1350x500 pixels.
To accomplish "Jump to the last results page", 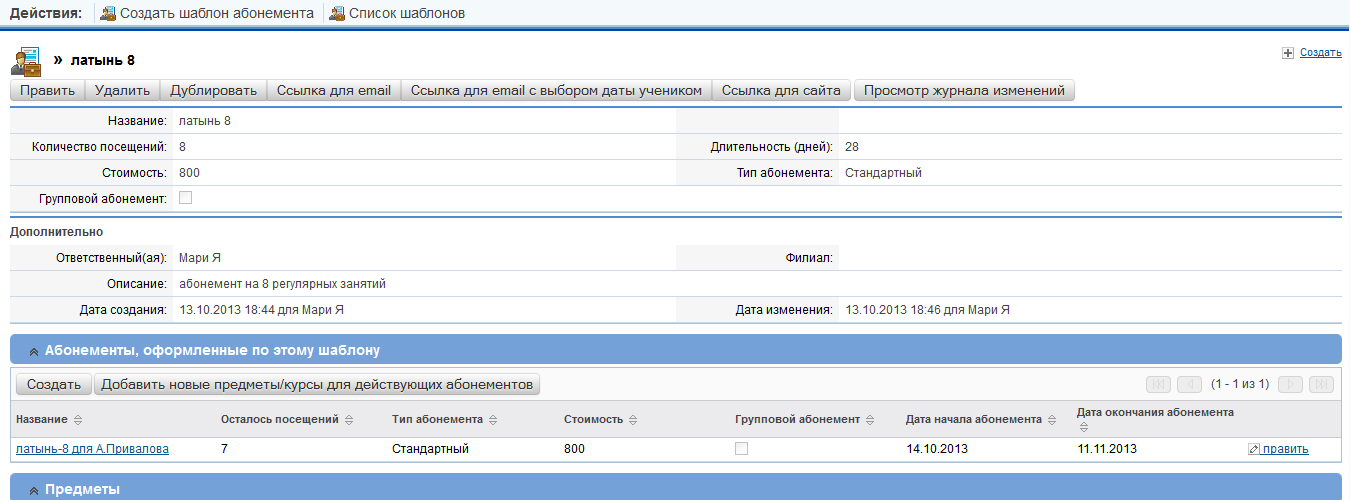I will [x=1321, y=384].
